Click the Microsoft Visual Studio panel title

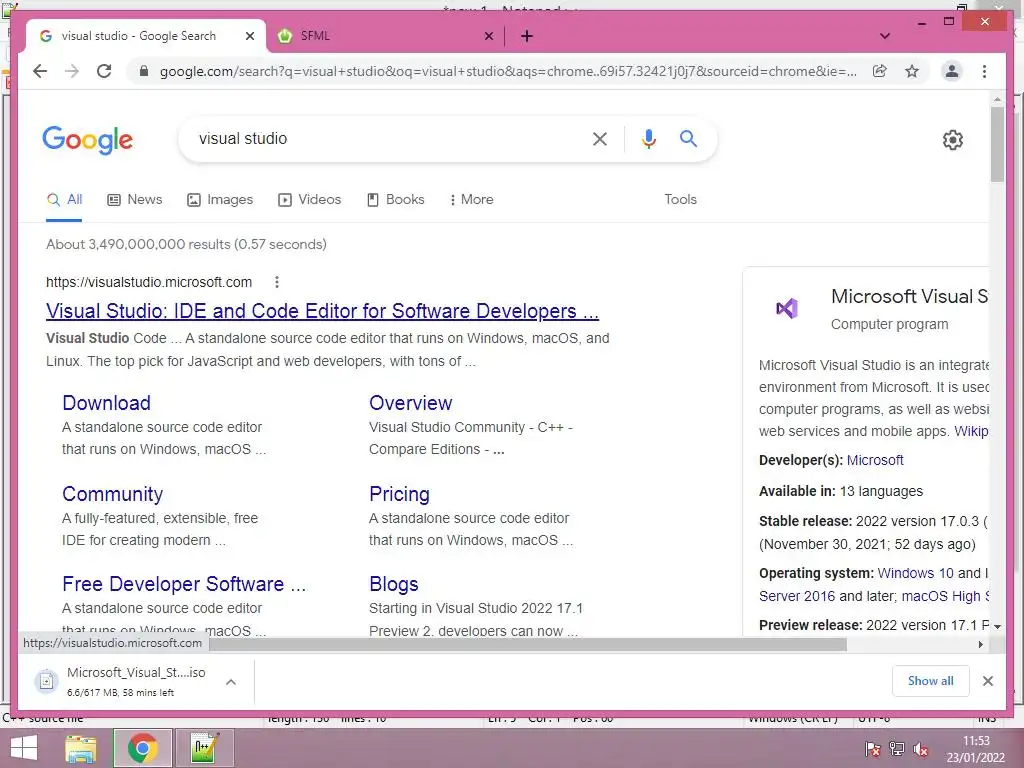click(909, 296)
